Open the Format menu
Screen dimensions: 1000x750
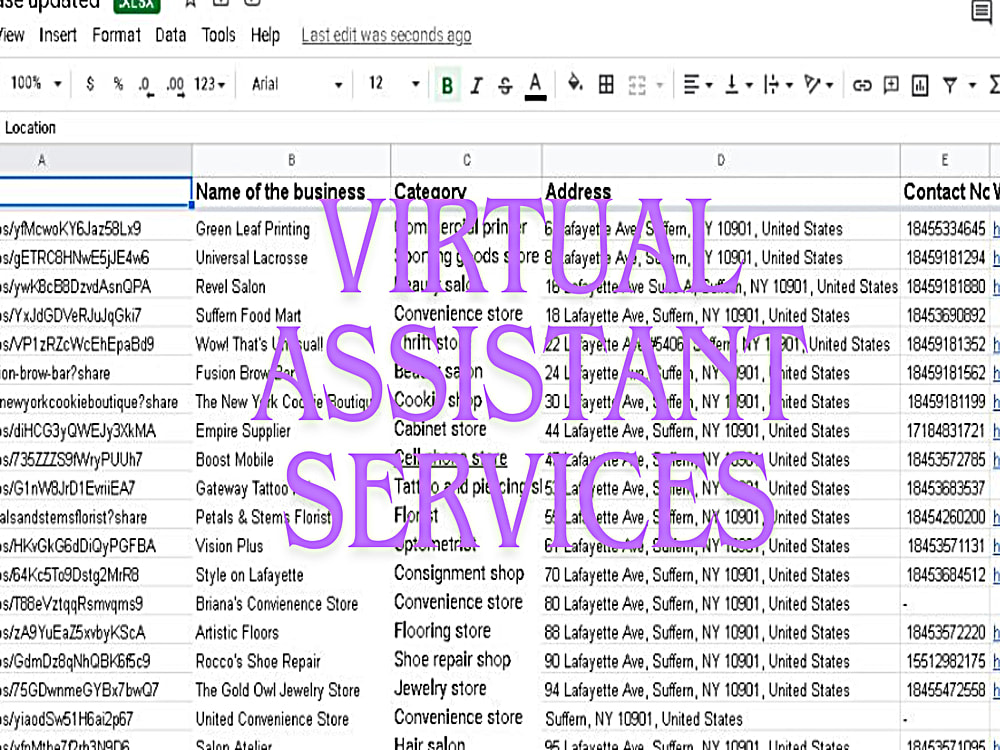(116, 34)
